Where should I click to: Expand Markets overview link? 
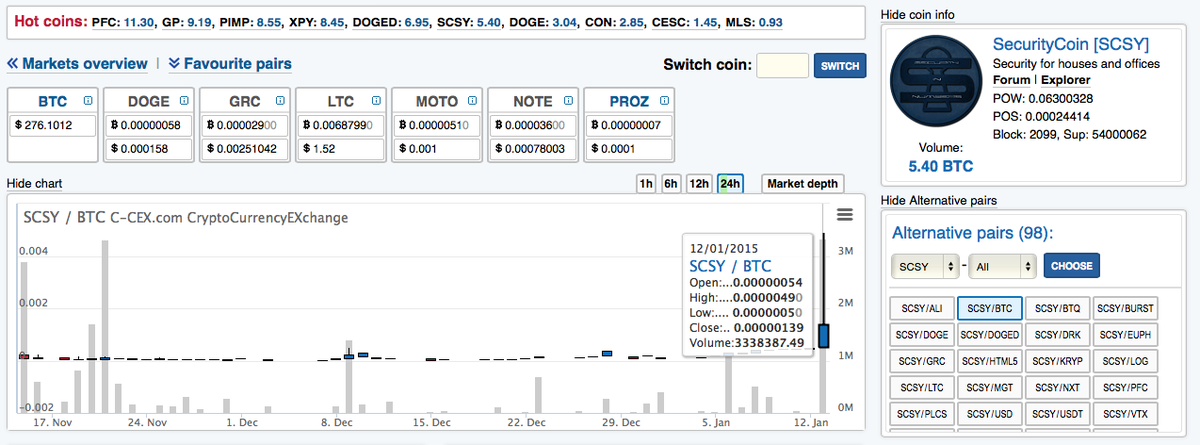pos(77,64)
